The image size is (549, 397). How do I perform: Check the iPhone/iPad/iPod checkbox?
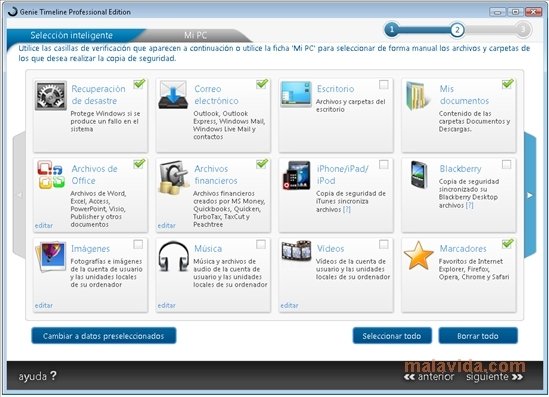[x=384, y=164]
